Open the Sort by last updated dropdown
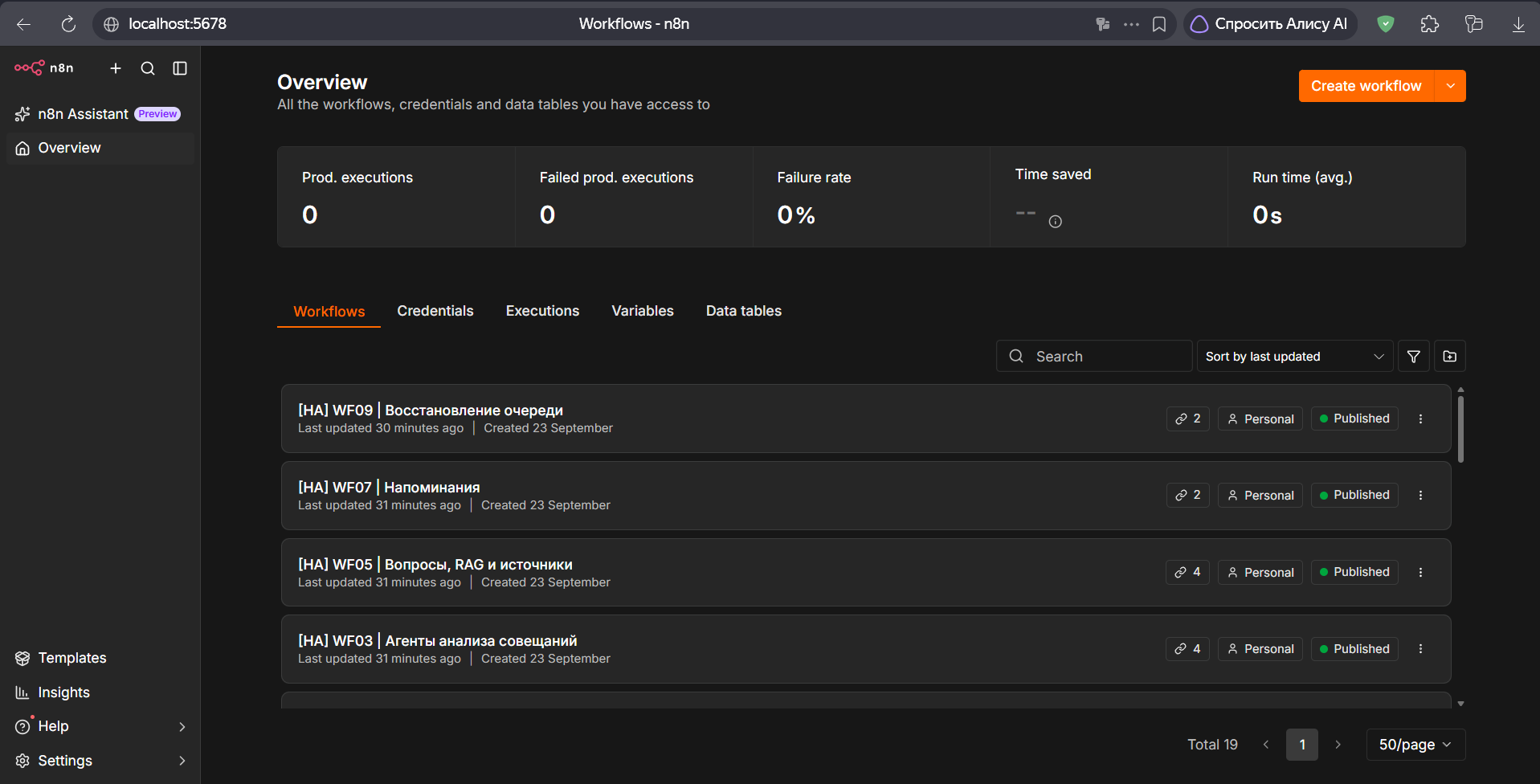The image size is (1540, 784). click(1295, 356)
